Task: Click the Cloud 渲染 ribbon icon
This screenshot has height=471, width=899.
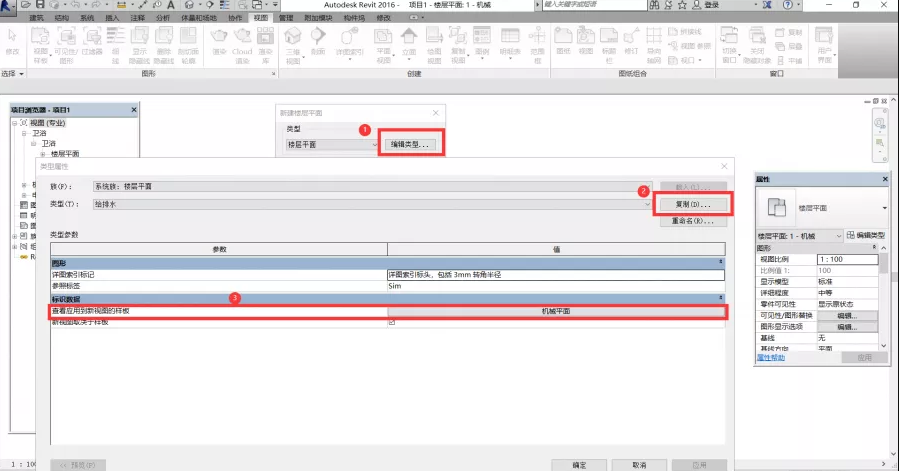Action: coord(242,45)
